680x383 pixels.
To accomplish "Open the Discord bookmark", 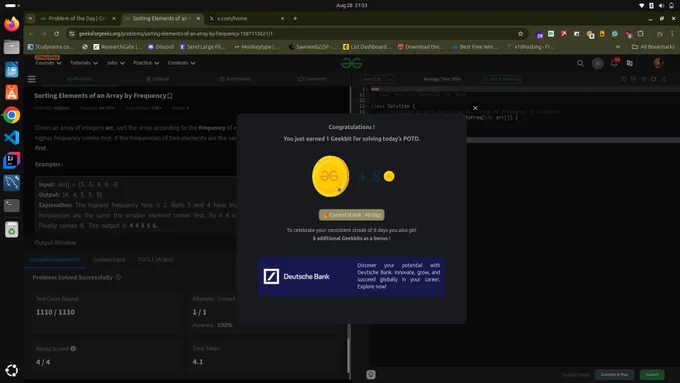I will click(161, 47).
